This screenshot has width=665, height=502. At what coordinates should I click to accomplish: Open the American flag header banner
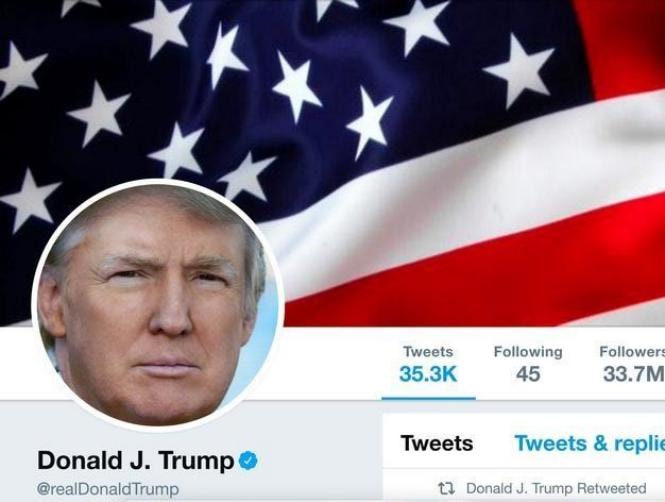tap(332, 163)
